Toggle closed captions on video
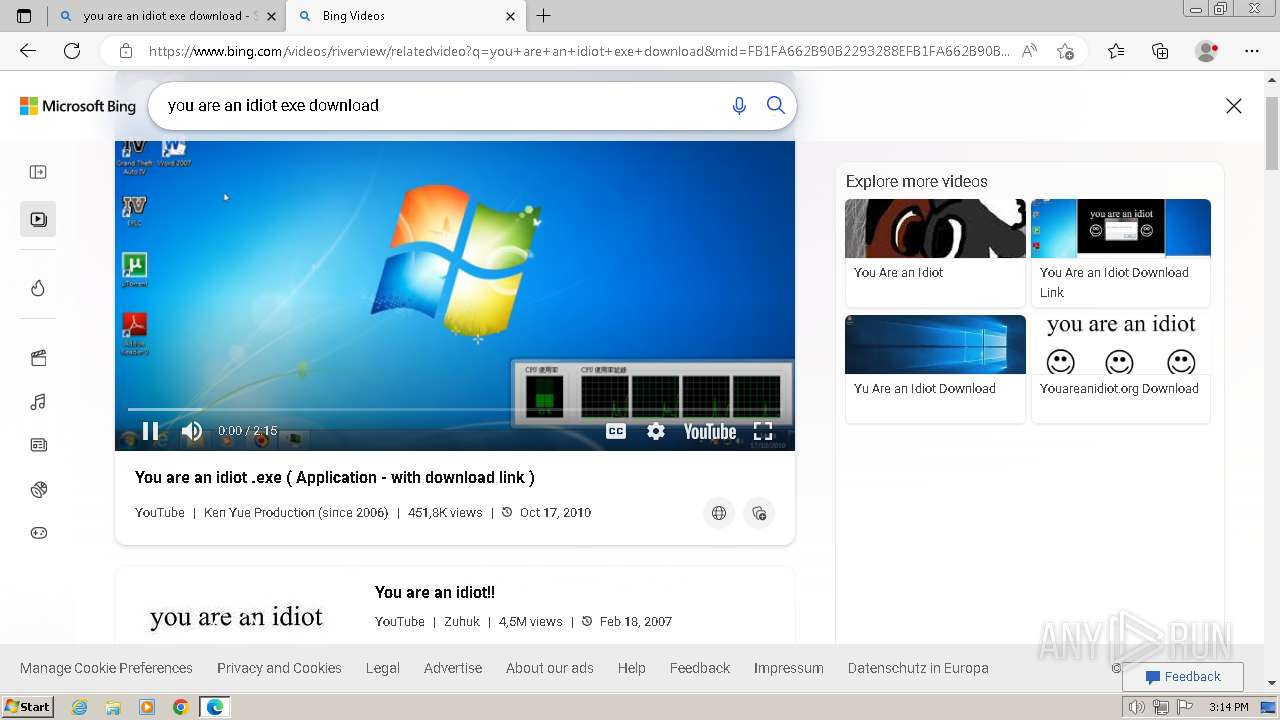1280x720 pixels. pyautogui.click(x=616, y=431)
